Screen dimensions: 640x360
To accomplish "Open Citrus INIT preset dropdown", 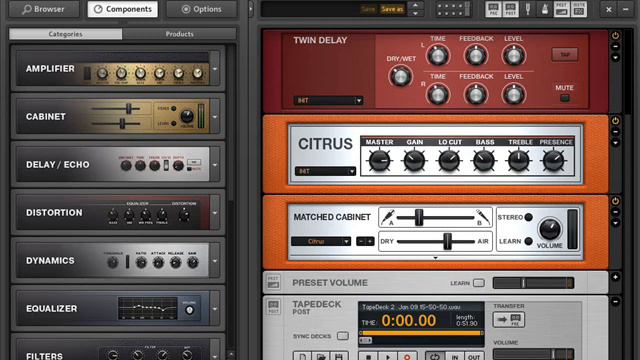I will coord(325,171).
